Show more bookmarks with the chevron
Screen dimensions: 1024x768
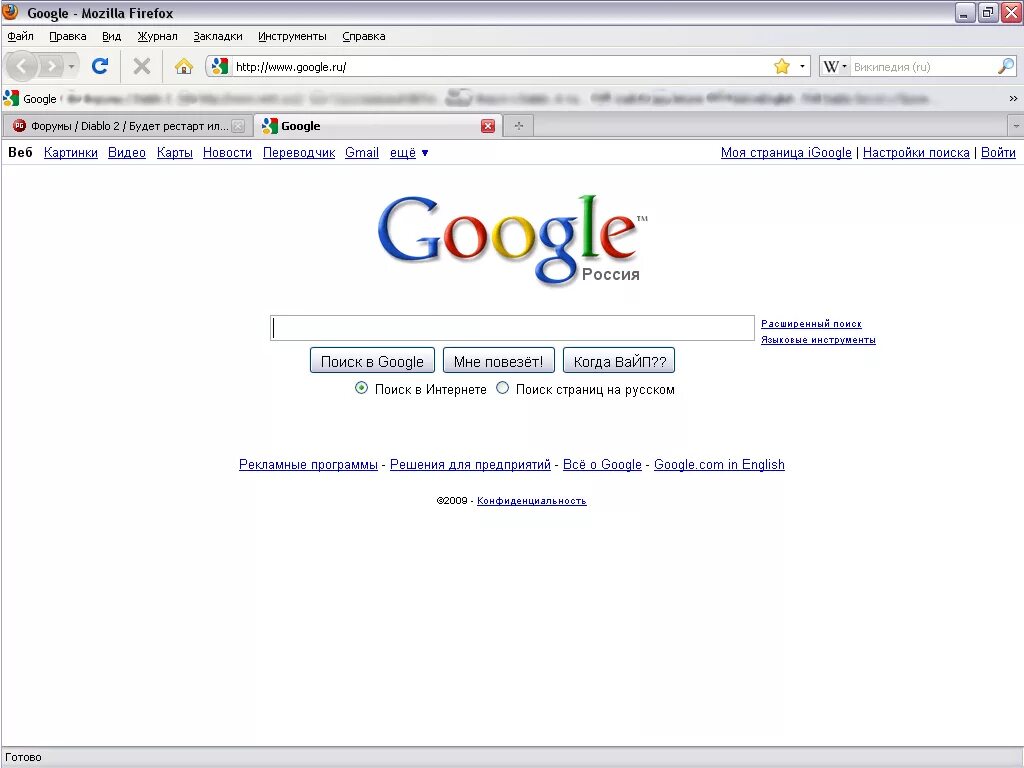1013,99
